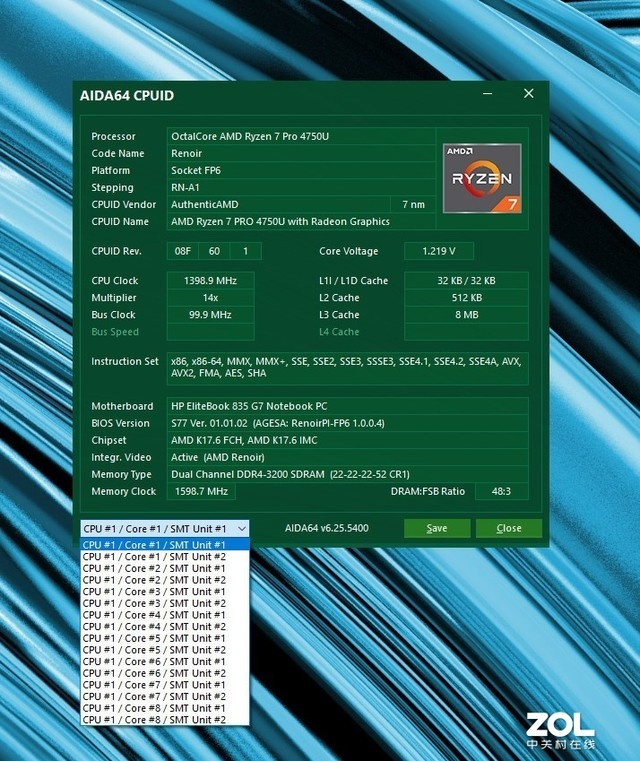The width and height of the screenshot is (640, 761).
Task: Choose CPU #1 / Core #2 / SMT Unit #2
Action: pyautogui.click(x=165, y=580)
